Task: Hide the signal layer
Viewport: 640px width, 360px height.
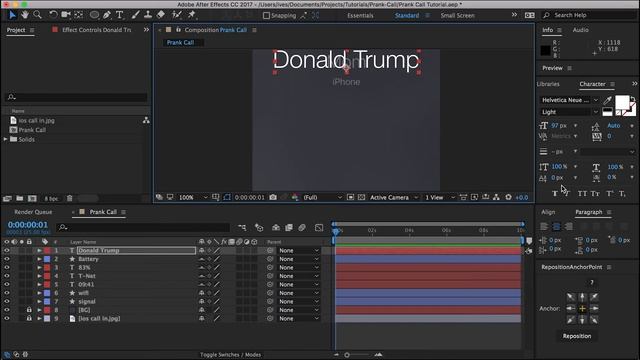Action: pos(7,302)
